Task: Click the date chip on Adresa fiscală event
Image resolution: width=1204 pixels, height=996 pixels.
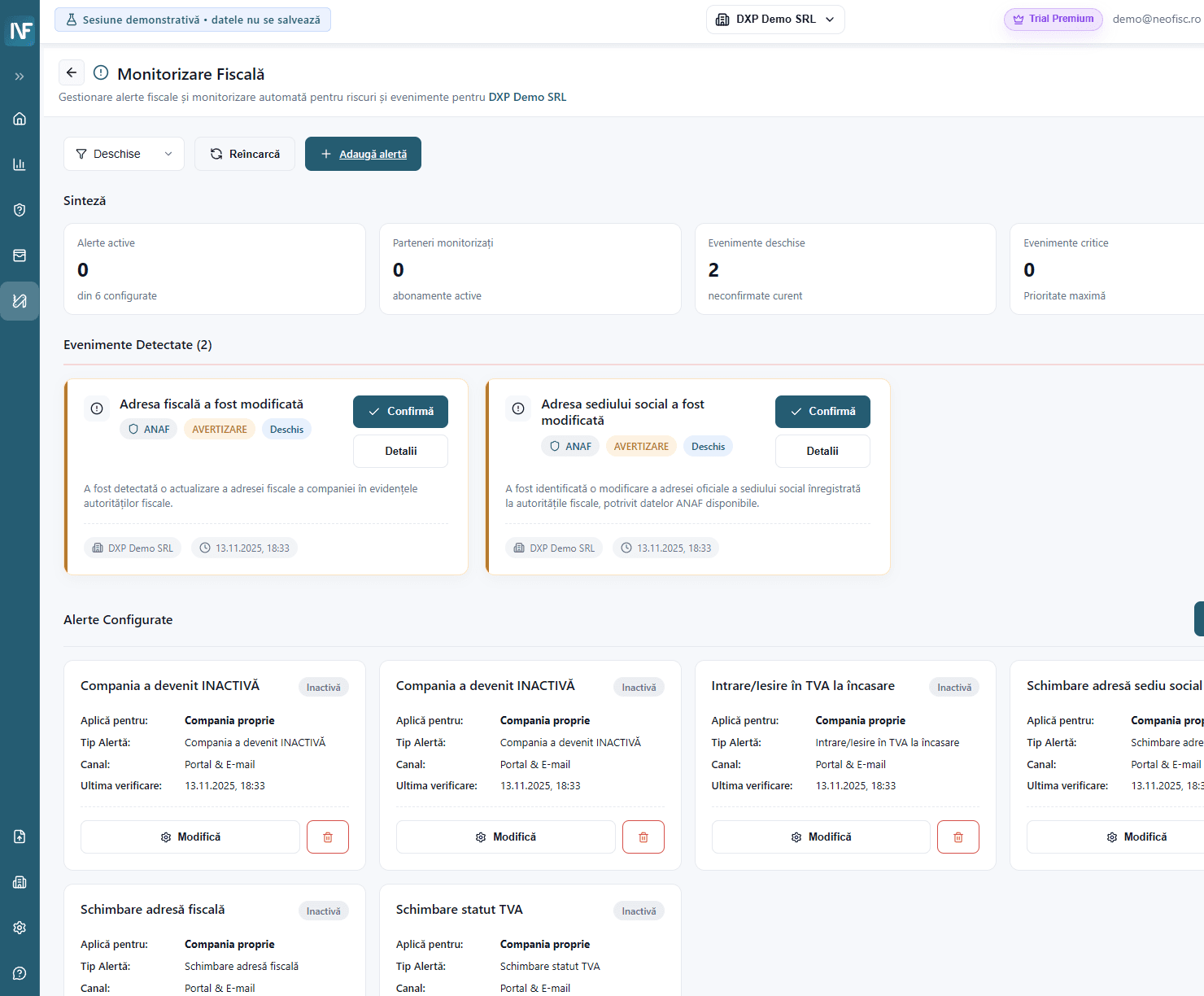Action: point(245,548)
